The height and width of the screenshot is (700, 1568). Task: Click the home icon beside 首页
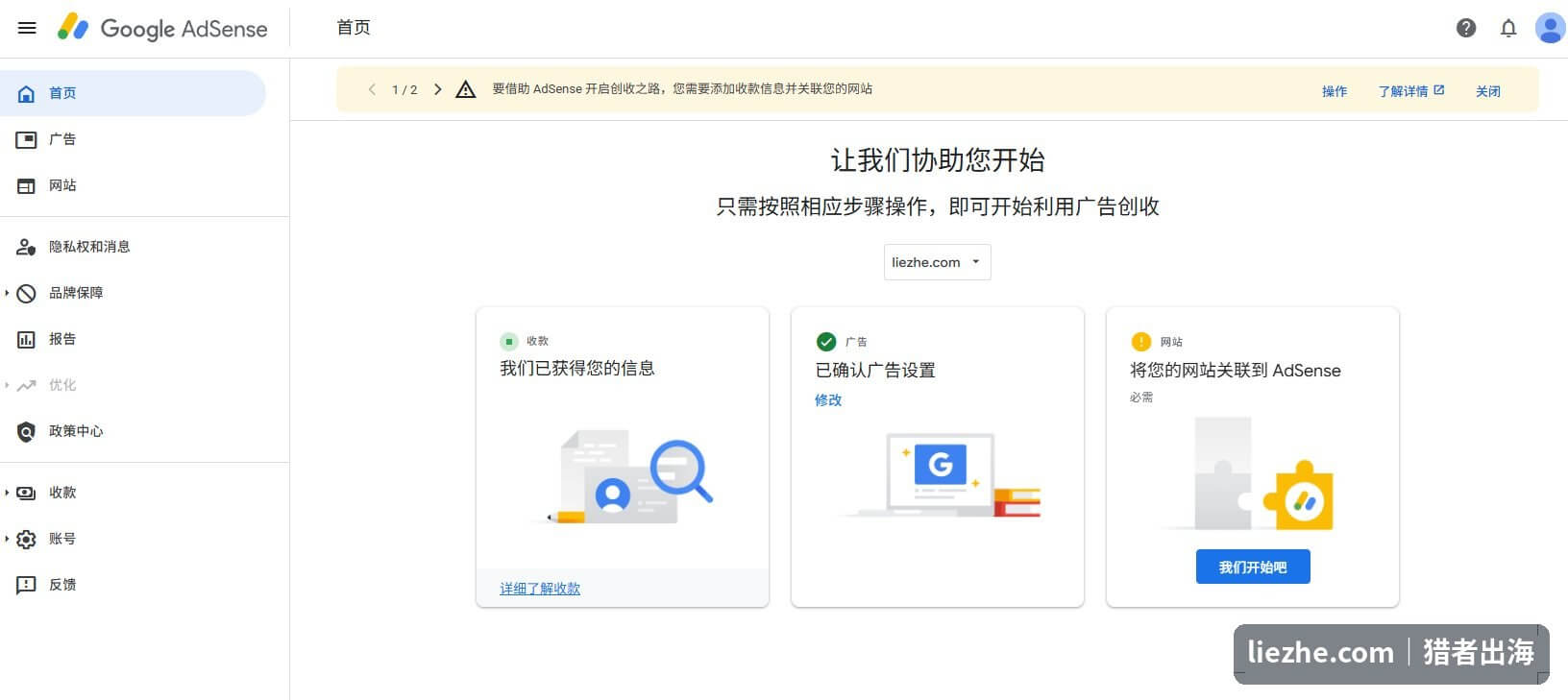(27, 93)
